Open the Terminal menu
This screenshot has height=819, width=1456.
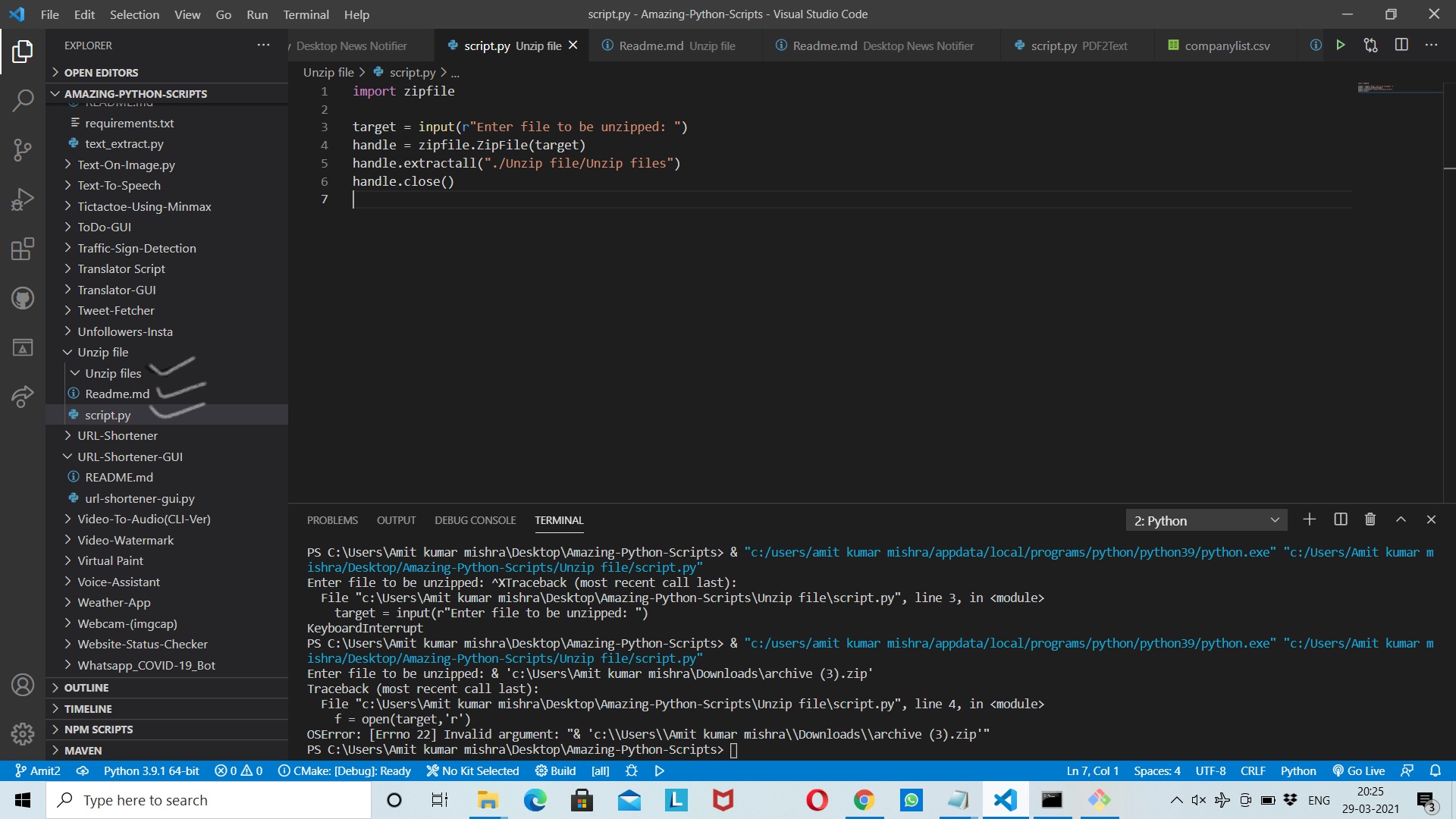(306, 14)
